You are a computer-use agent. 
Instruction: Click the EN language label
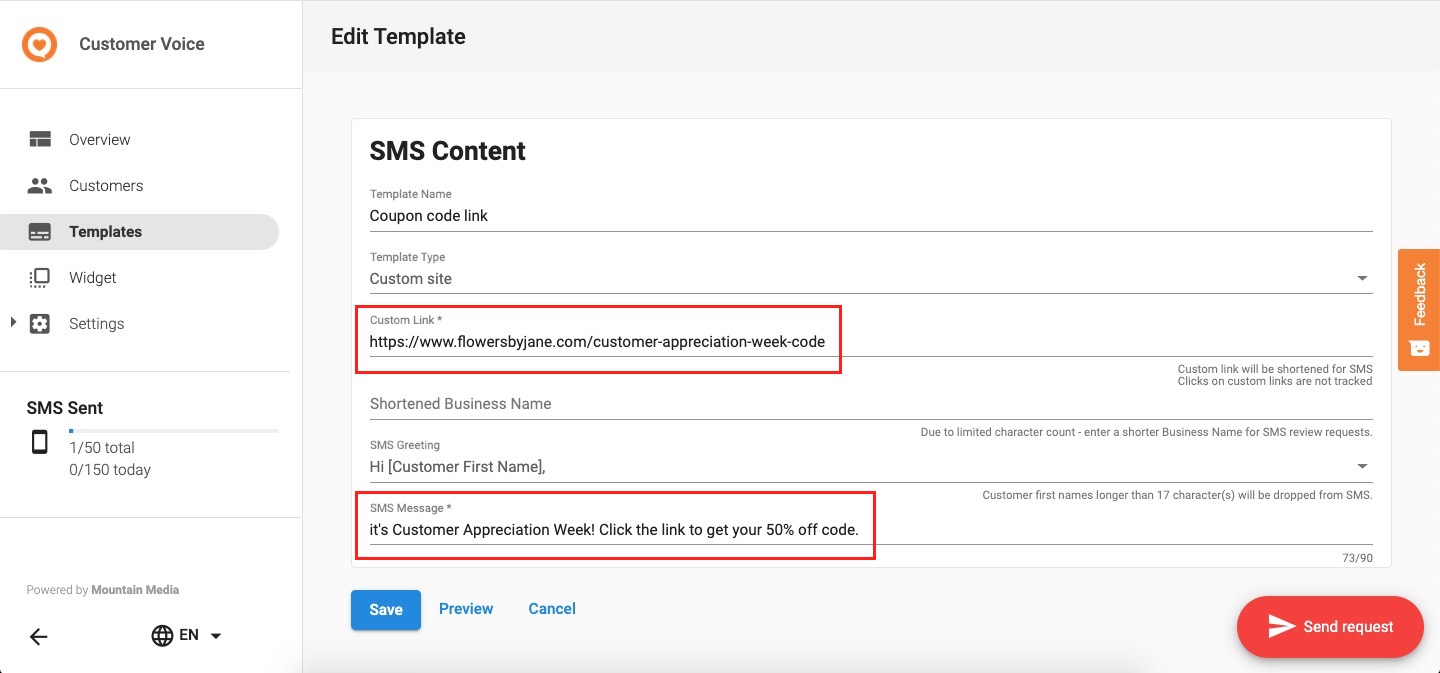(x=189, y=635)
